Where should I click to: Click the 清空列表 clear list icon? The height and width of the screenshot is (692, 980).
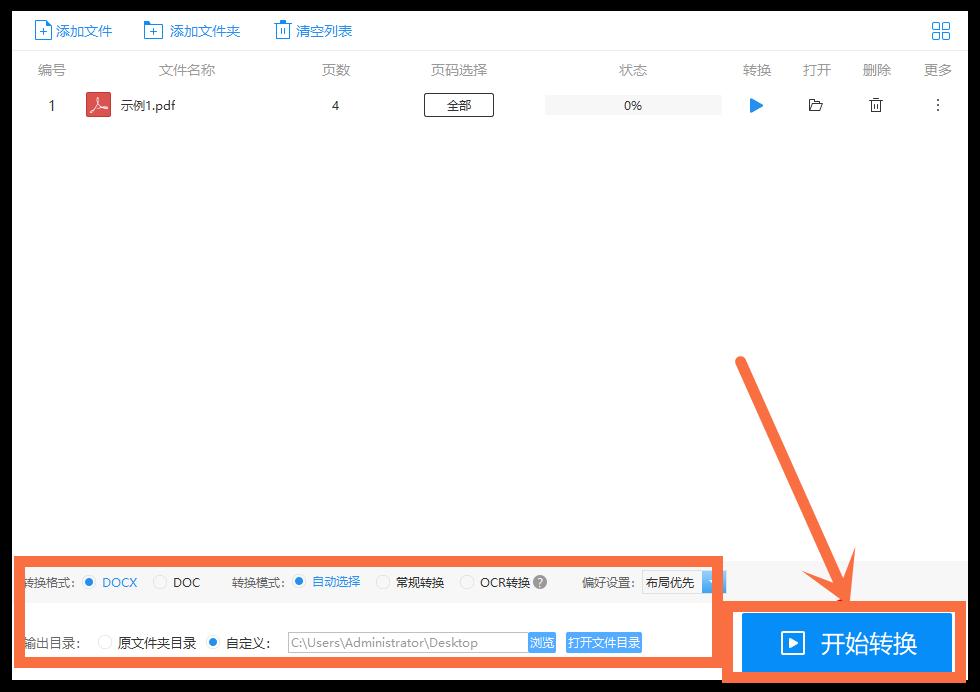[281, 30]
